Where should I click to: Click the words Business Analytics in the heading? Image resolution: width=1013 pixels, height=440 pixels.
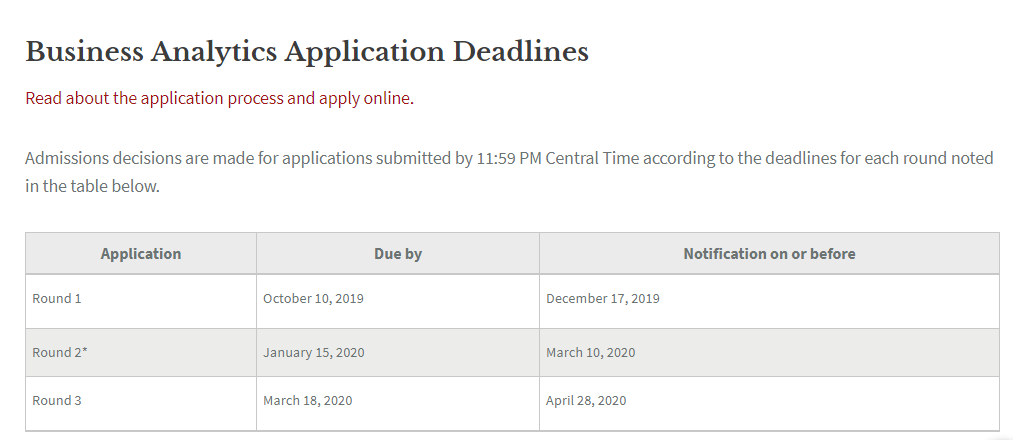coord(150,52)
